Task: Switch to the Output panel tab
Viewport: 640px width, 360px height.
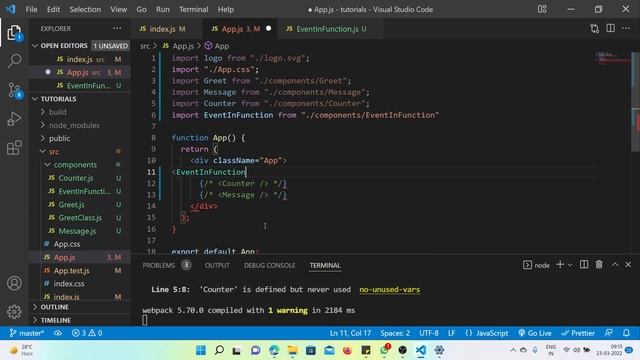Action: [217, 265]
